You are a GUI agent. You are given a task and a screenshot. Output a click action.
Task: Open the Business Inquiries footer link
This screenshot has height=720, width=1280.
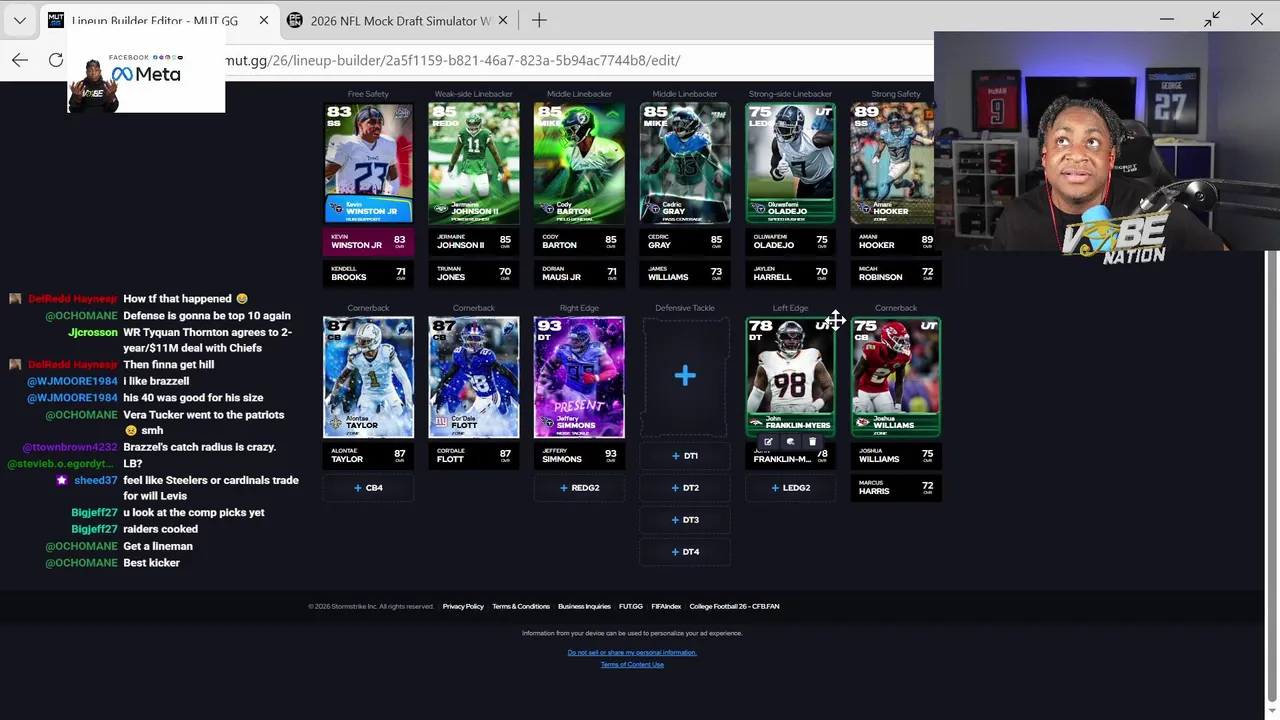584,606
